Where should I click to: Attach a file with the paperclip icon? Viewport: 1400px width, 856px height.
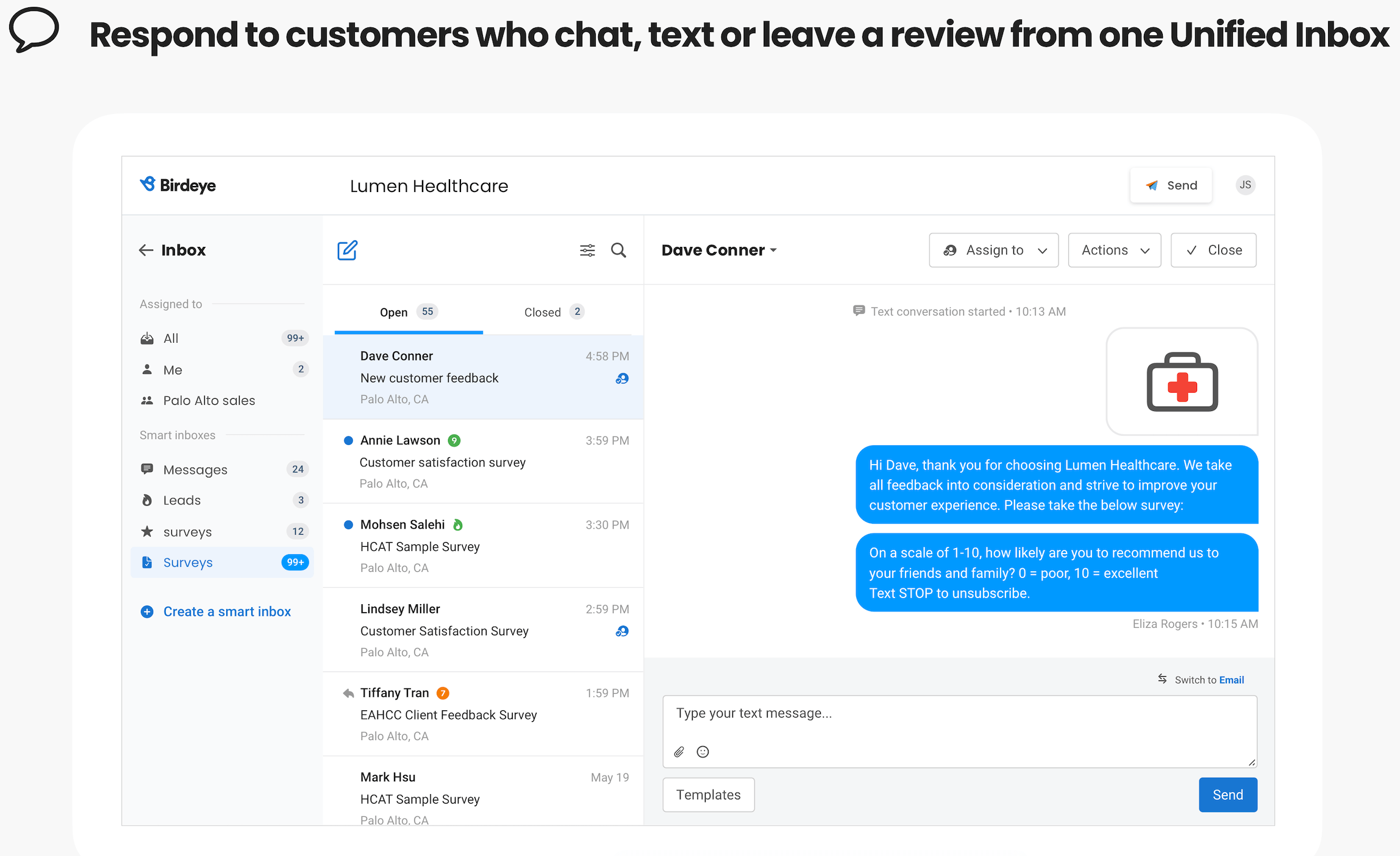679,752
